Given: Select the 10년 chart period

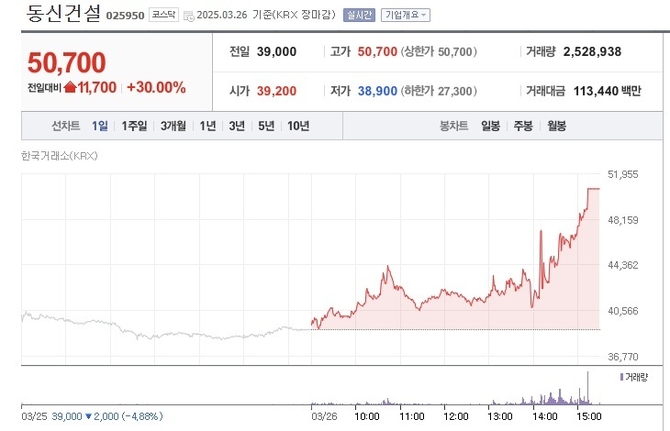Looking at the screenshot, I should [298, 126].
